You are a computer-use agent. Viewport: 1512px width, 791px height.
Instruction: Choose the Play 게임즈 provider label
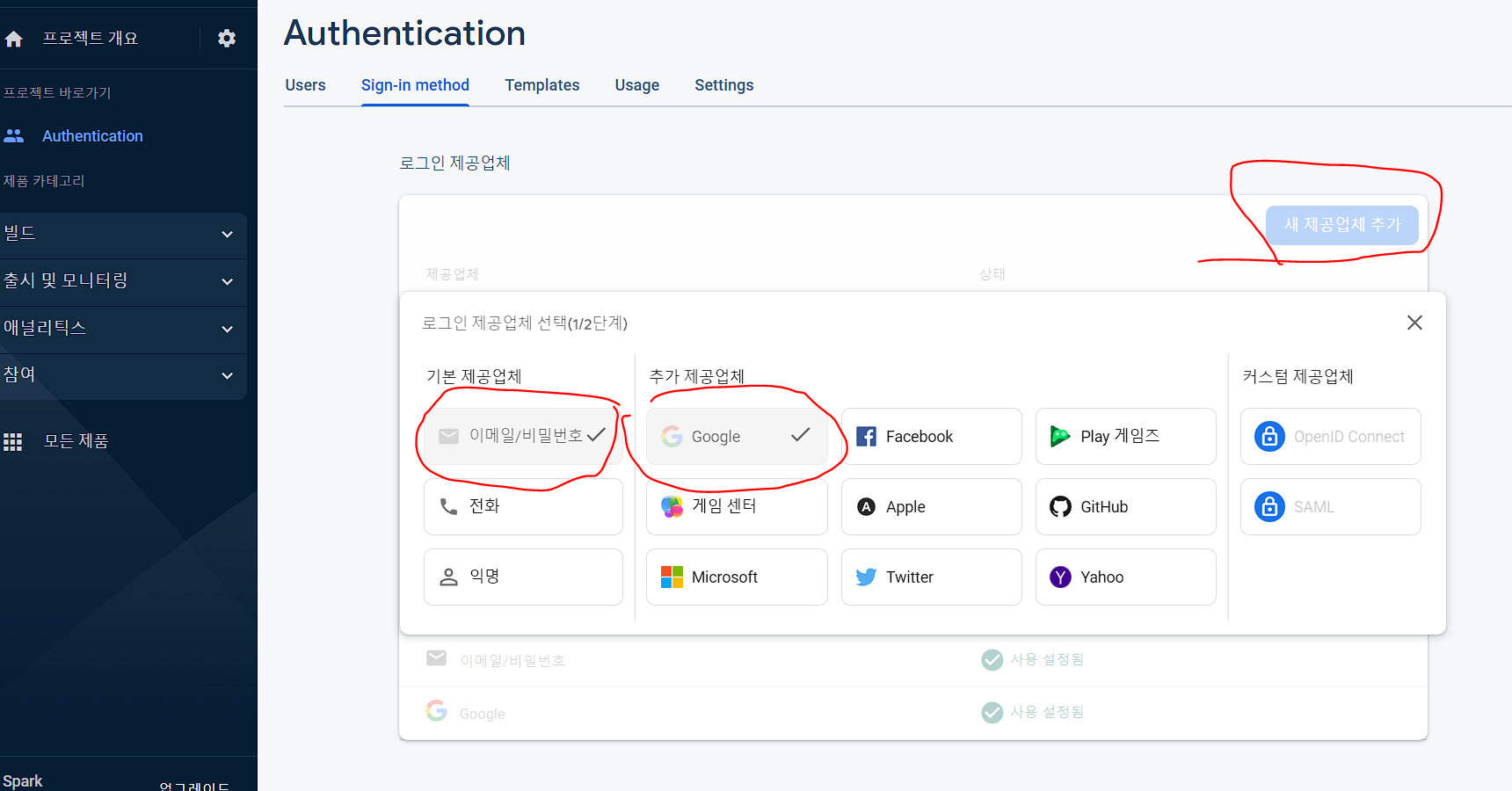click(1120, 437)
